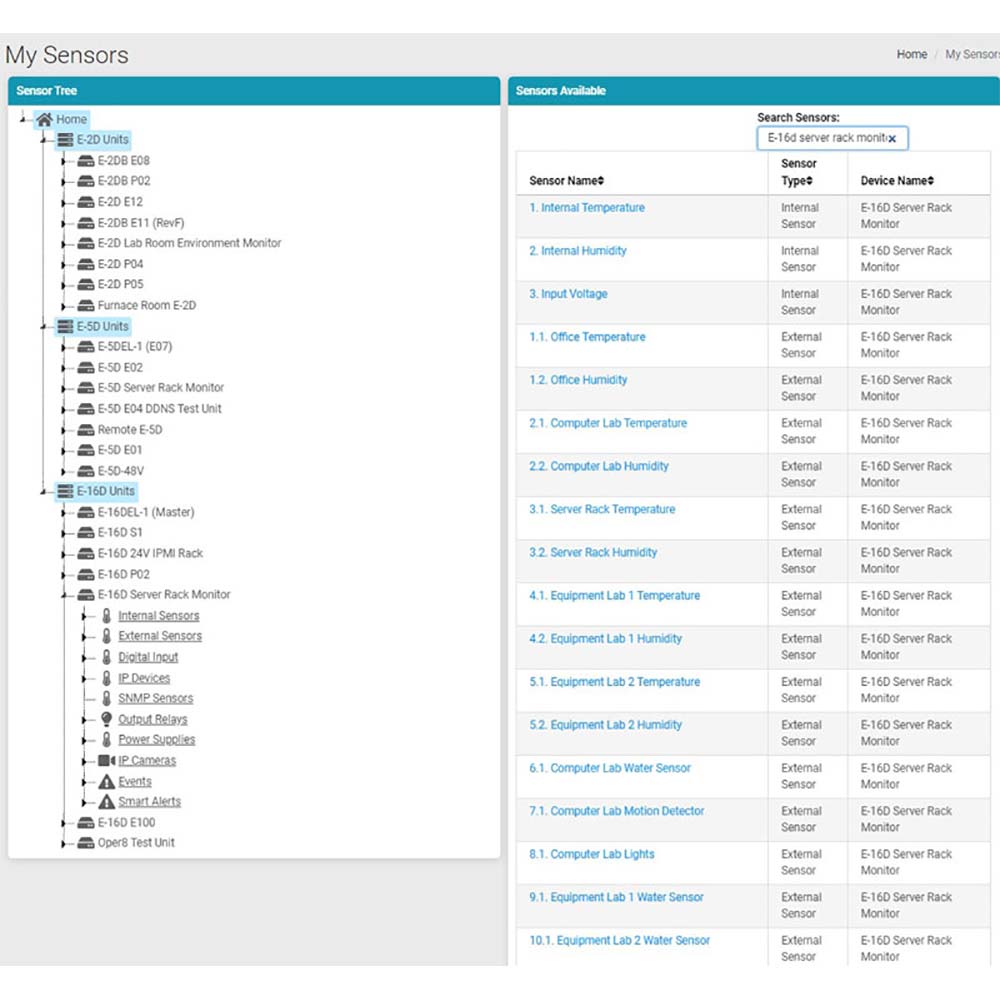
Task: Collapse the E-16D Units tree node
Action: 43,491
